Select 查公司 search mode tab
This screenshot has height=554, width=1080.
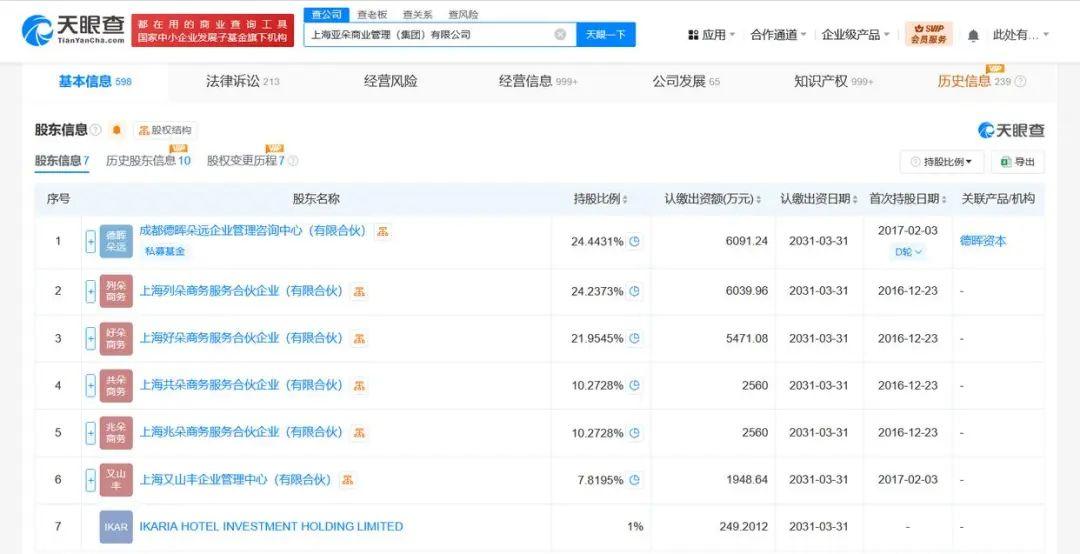coord(326,14)
